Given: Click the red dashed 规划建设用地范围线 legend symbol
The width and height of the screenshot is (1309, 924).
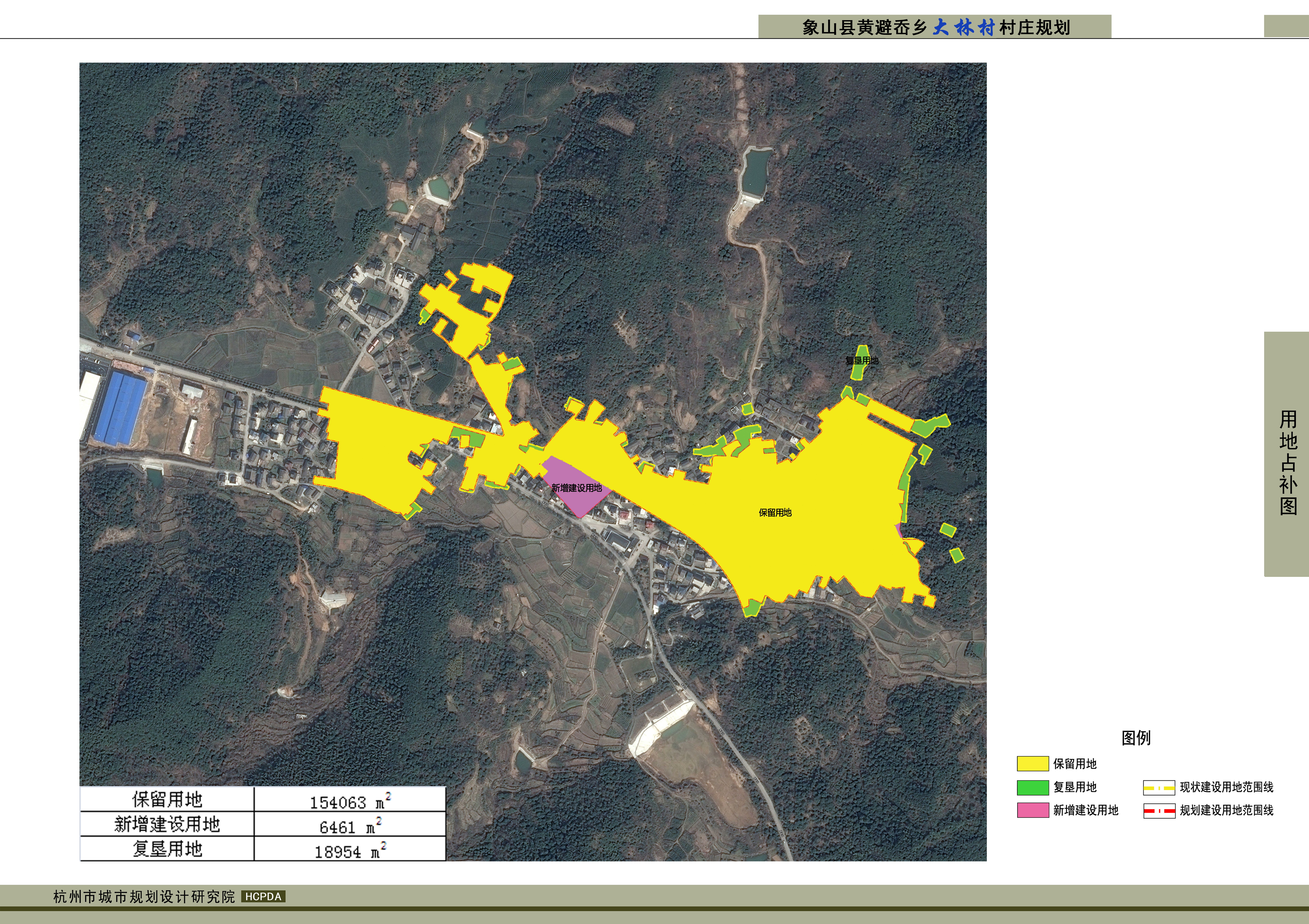Looking at the screenshot, I should point(1159,811).
